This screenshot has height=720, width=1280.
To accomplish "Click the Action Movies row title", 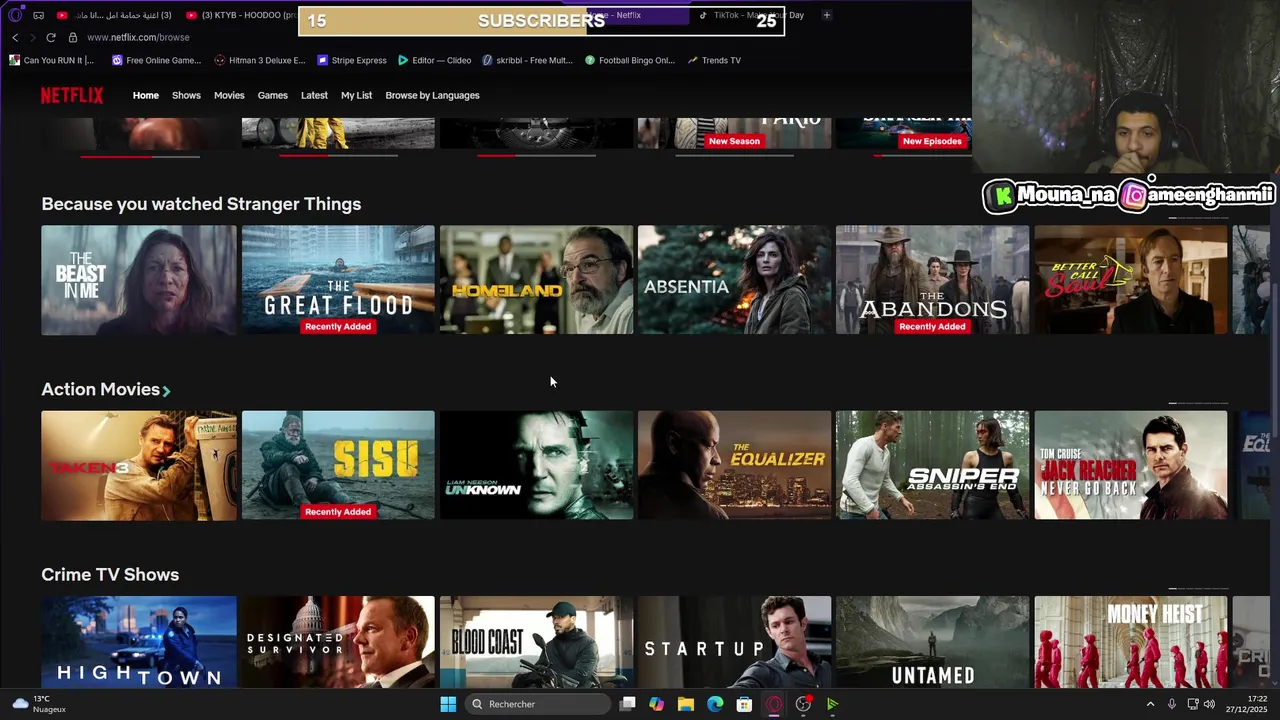I will pyautogui.click(x=100, y=389).
